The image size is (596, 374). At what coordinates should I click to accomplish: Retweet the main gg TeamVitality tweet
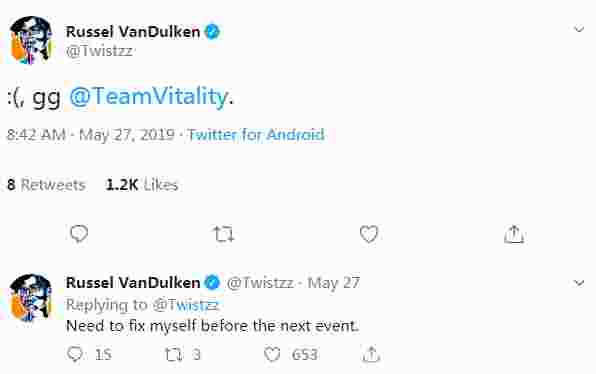(224, 234)
